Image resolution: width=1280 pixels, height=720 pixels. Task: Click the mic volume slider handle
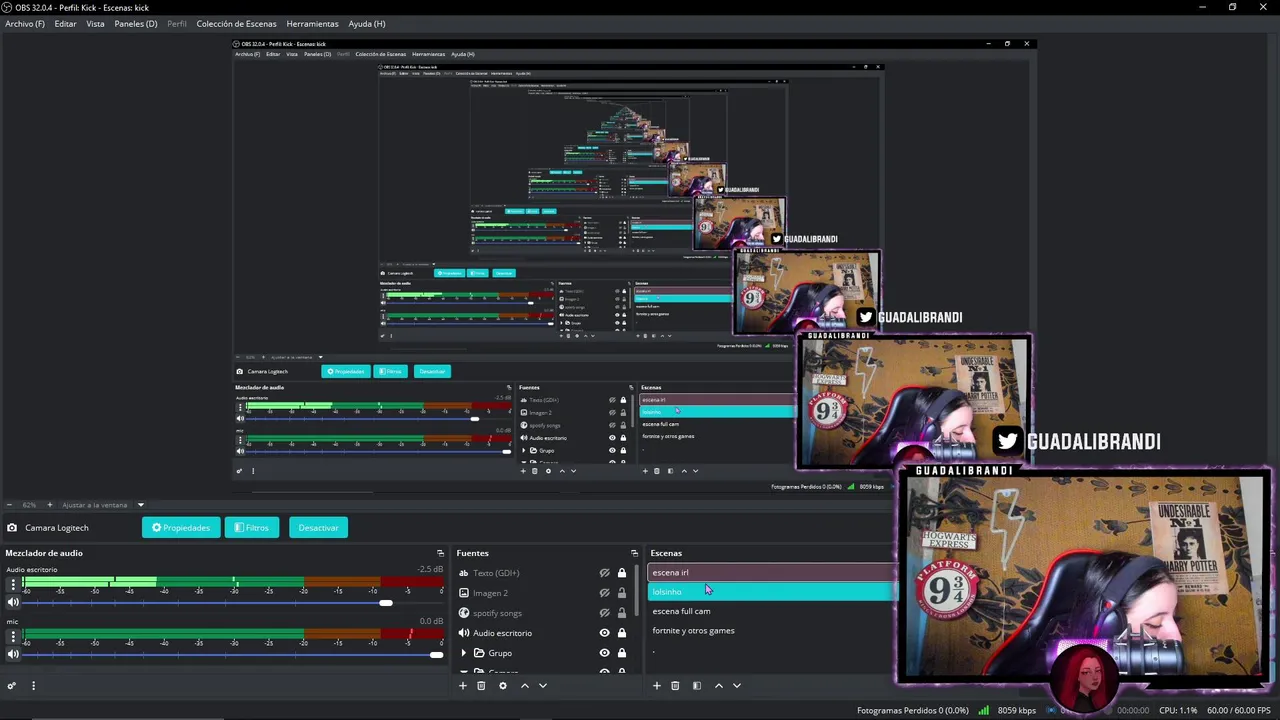pyautogui.click(x=436, y=654)
